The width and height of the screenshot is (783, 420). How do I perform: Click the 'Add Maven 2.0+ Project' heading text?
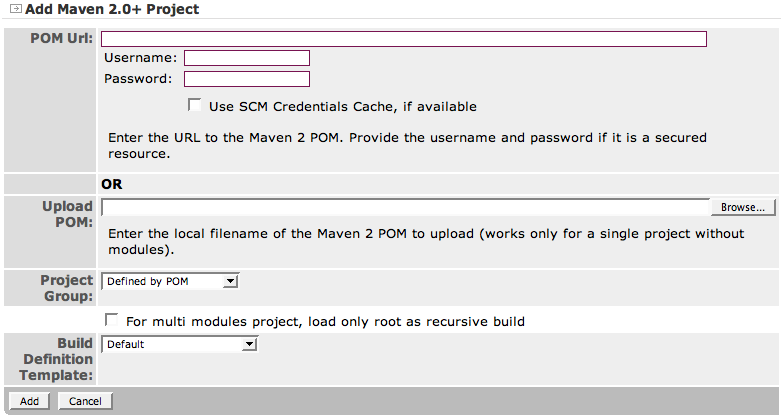click(111, 9)
